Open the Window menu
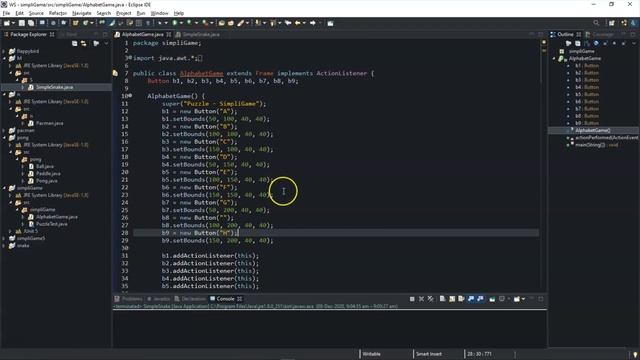The height and width of the screenshot is (360, 640). (159, 13)
